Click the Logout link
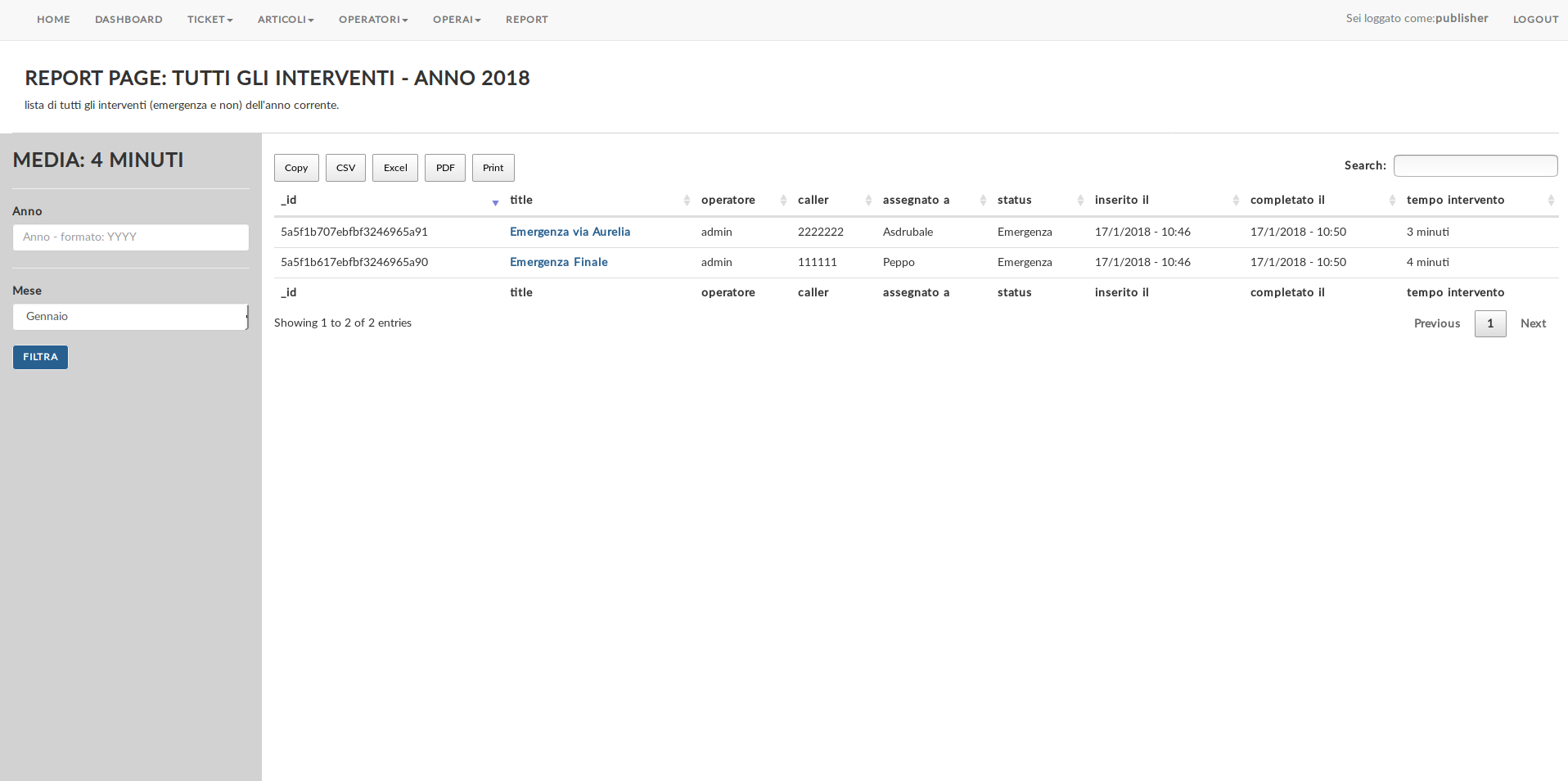Screen dimensions: 1568x781 (1535, 20)
